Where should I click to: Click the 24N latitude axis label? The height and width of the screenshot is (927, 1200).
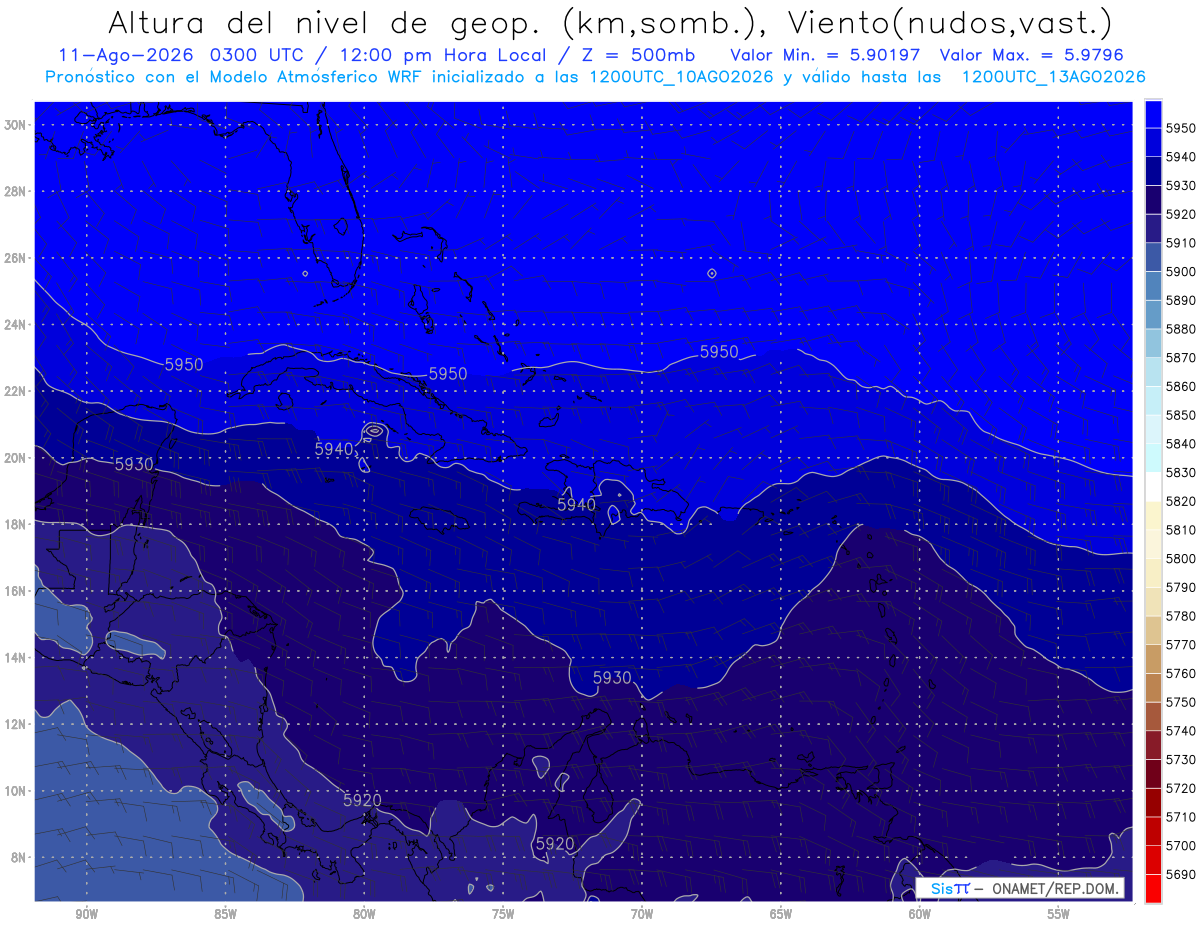click(x=16, y=325)
